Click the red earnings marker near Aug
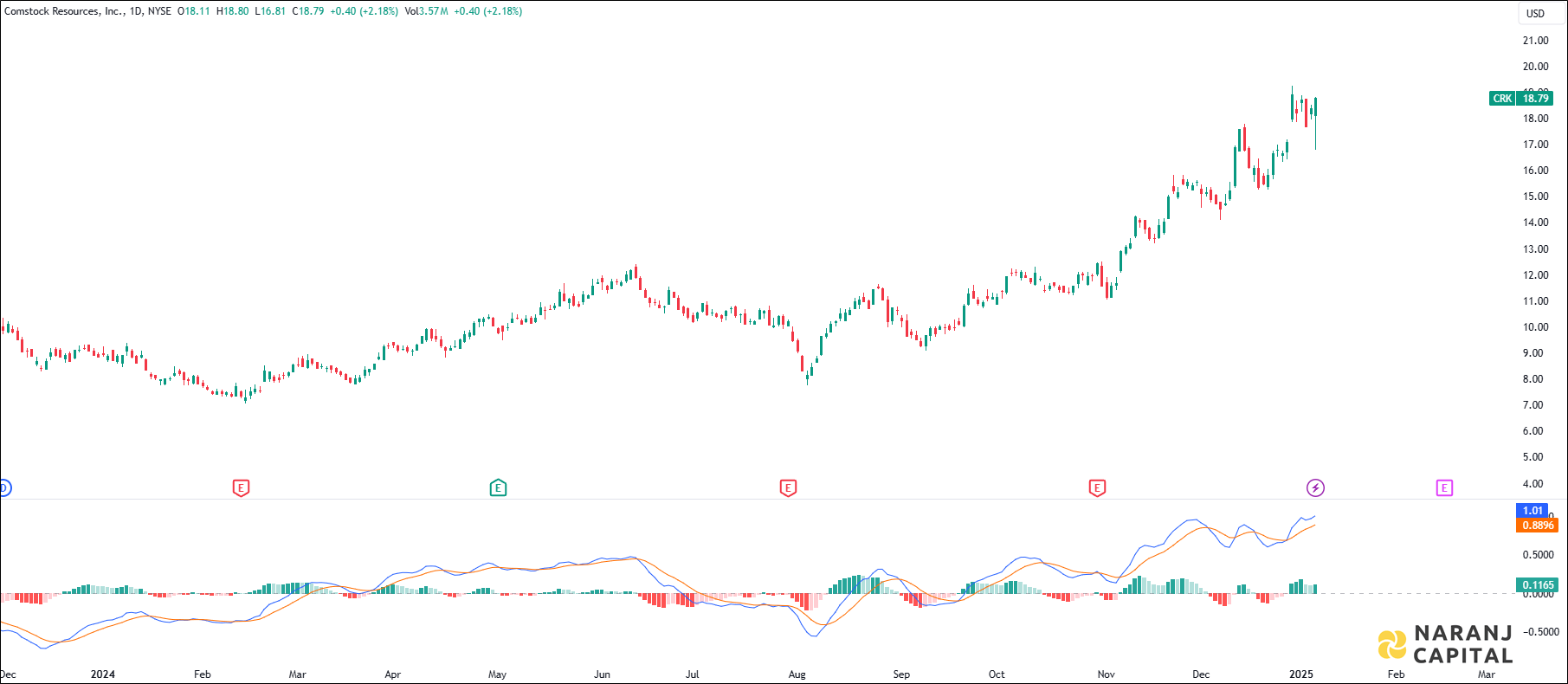Screen dimensions: 1568x684 tap(788, 488)
